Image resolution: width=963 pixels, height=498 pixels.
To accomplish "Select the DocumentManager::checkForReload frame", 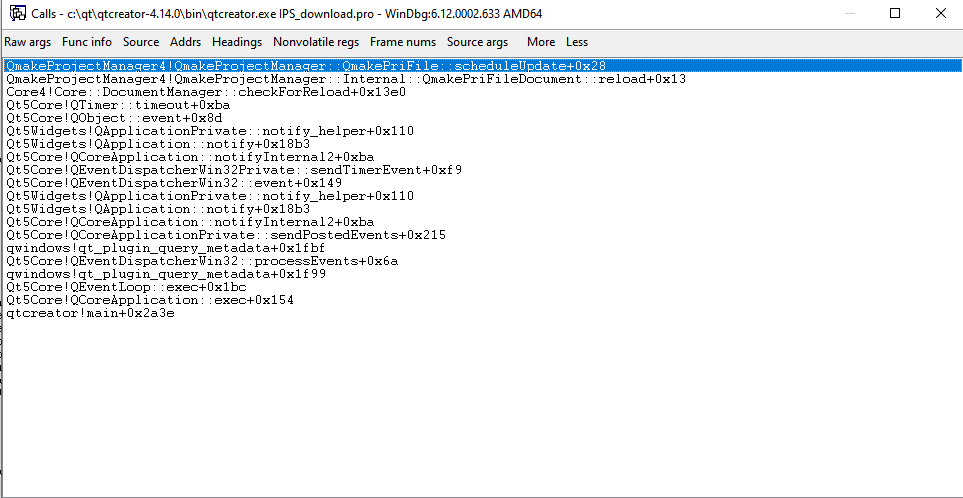I will (205, 92).
